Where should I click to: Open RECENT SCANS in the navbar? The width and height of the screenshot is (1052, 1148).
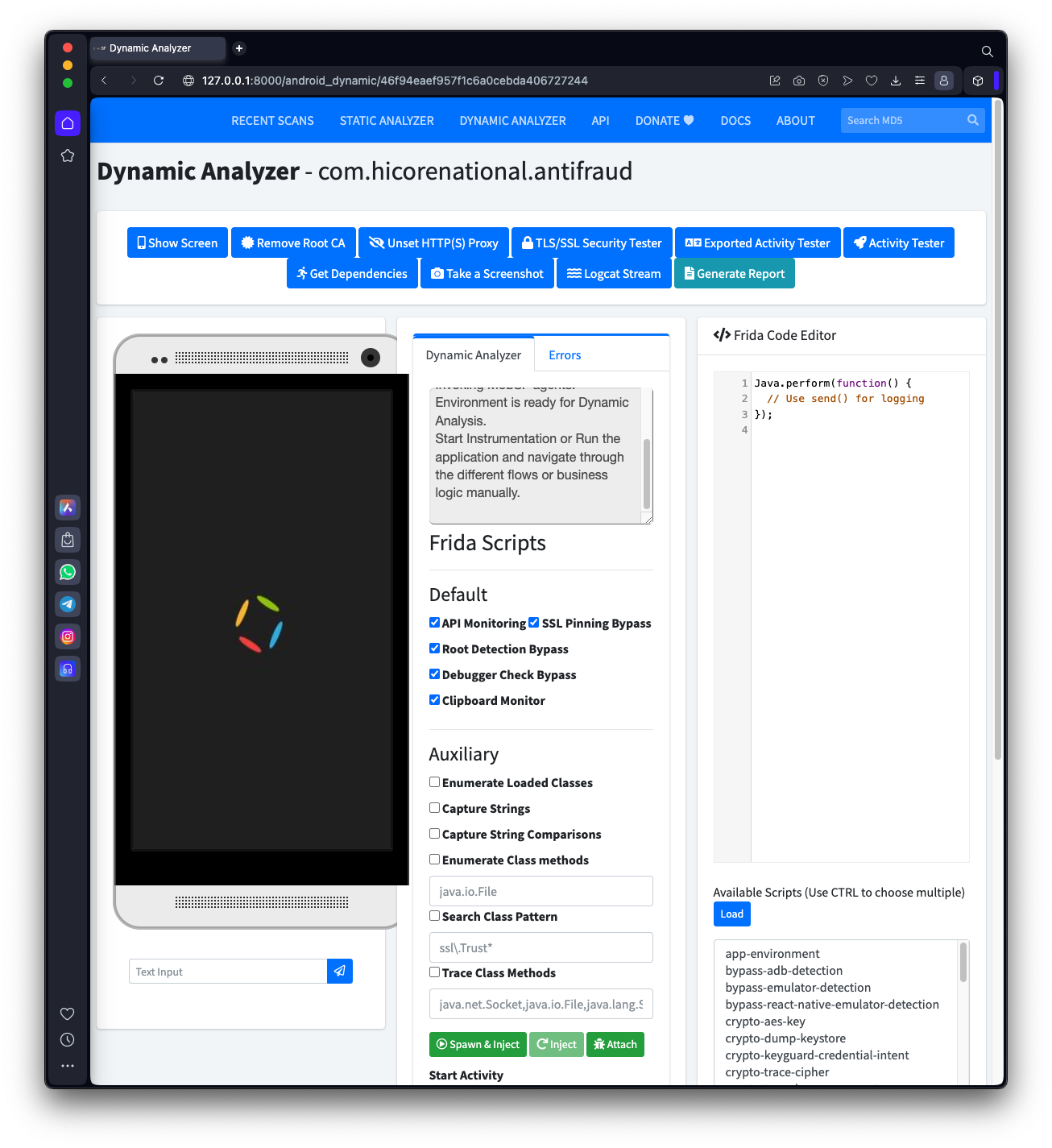[x=273, y=121]
